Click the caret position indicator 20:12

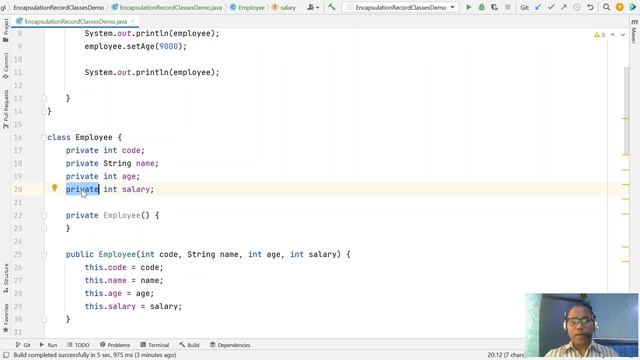pos(505,355)
